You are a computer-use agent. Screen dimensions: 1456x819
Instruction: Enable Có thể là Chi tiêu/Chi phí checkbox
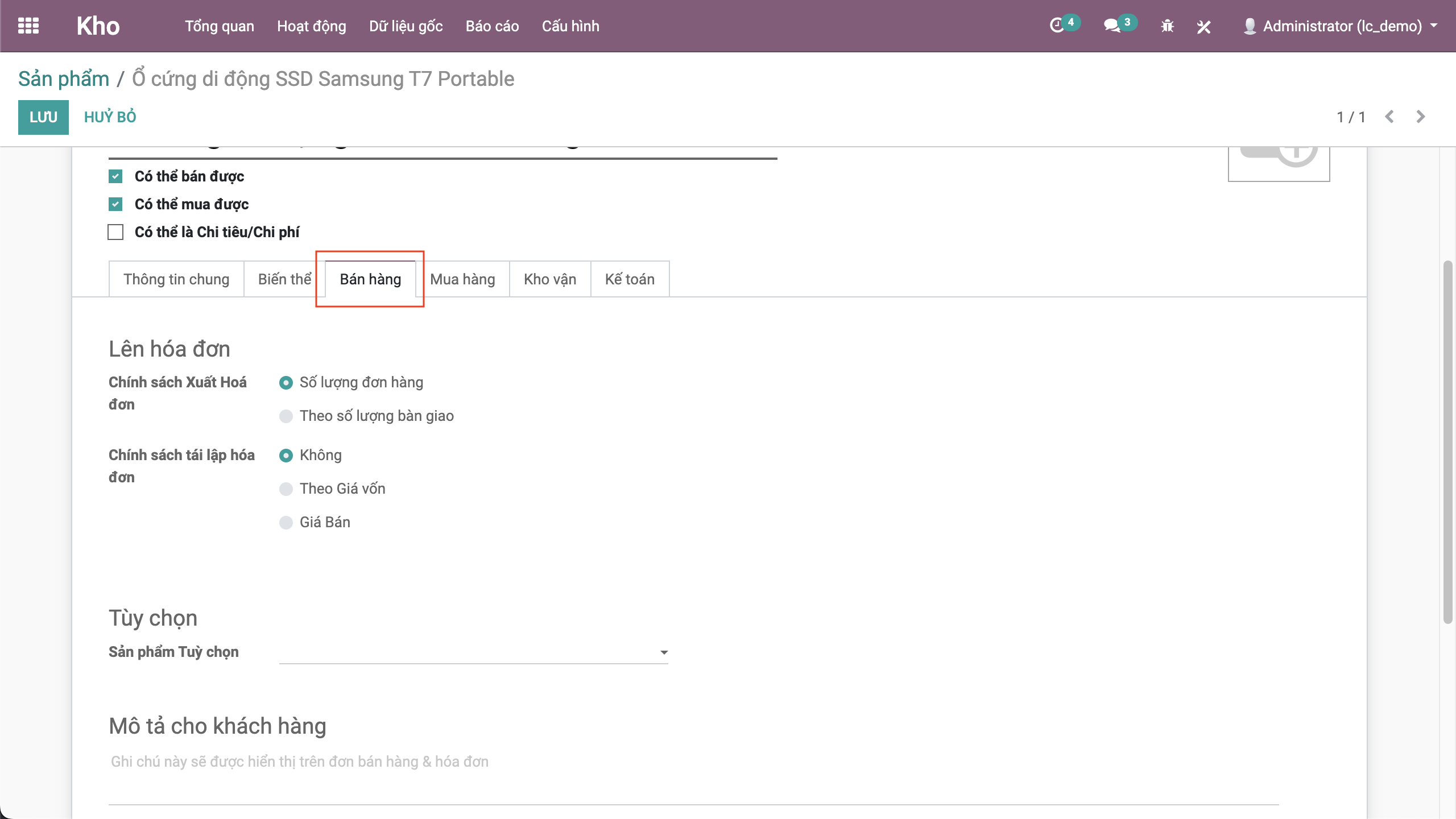coord(115,232)
